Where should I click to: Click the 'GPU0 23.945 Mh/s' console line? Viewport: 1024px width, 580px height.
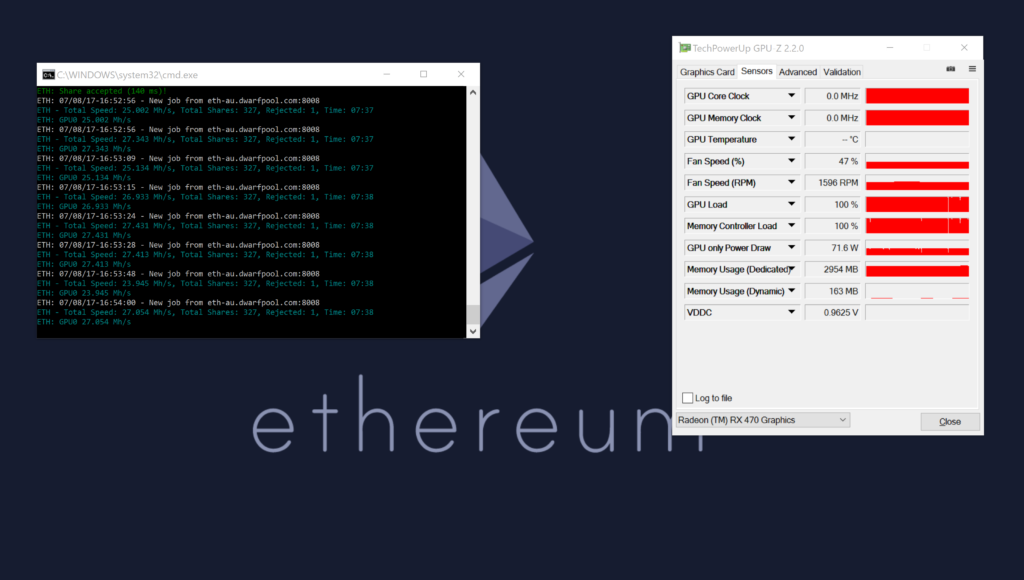click(84, 293)
